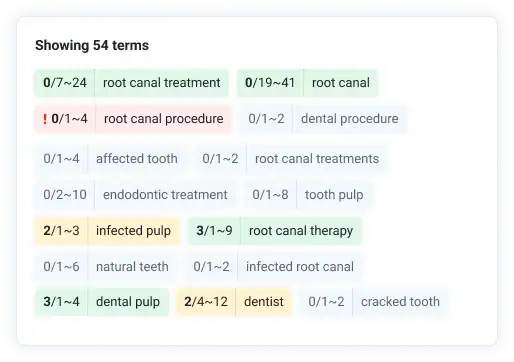Click the green 'dental pulp' term
Image resolution: width=514 pixels, height=362 pixels.
click(x=102, y=302)
